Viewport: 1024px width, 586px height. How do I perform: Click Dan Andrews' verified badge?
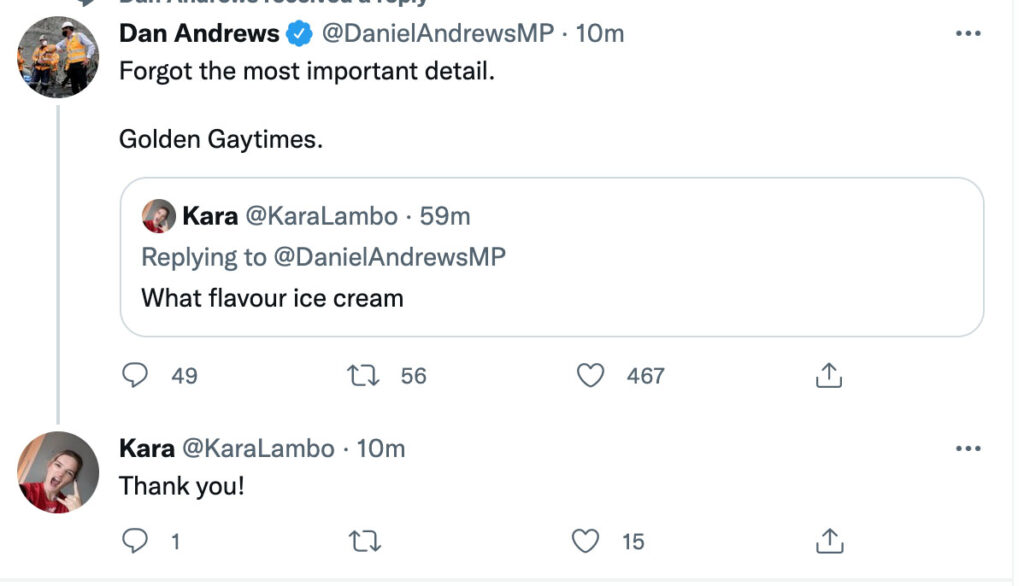coord(299,34)
